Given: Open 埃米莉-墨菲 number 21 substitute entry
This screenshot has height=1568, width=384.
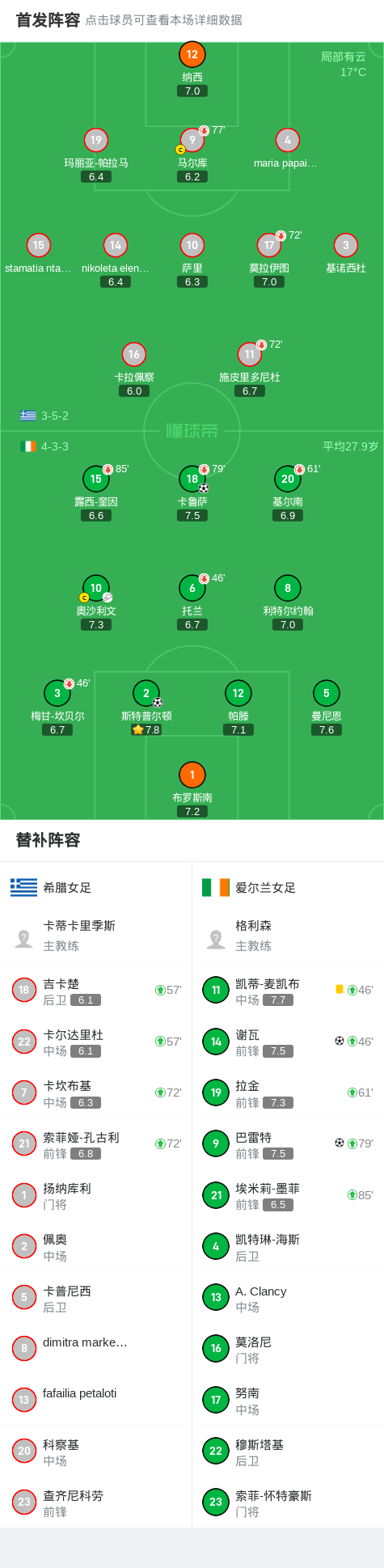Looking at the screenshot, I should 288,1194.
